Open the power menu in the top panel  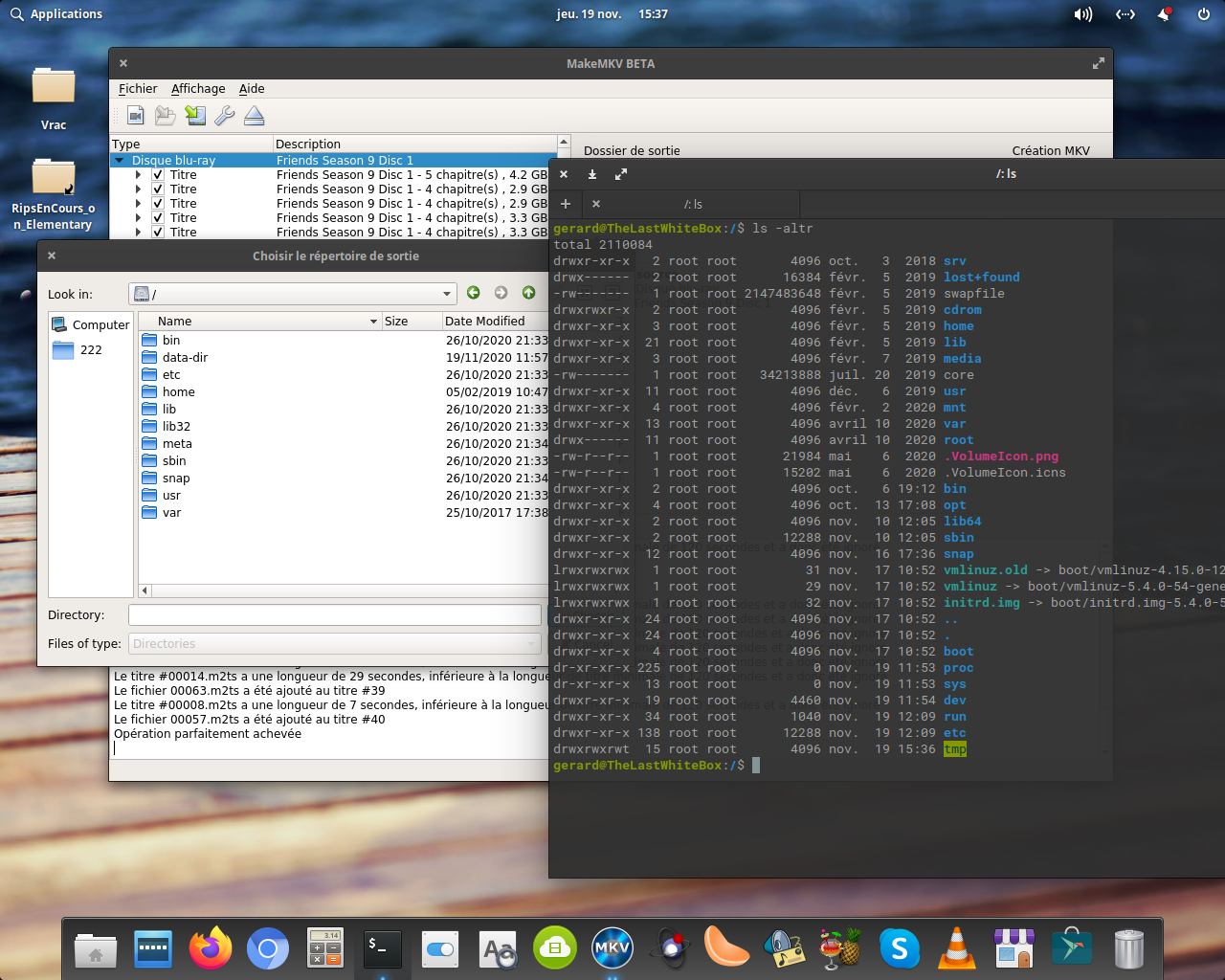pos(1204,14)
